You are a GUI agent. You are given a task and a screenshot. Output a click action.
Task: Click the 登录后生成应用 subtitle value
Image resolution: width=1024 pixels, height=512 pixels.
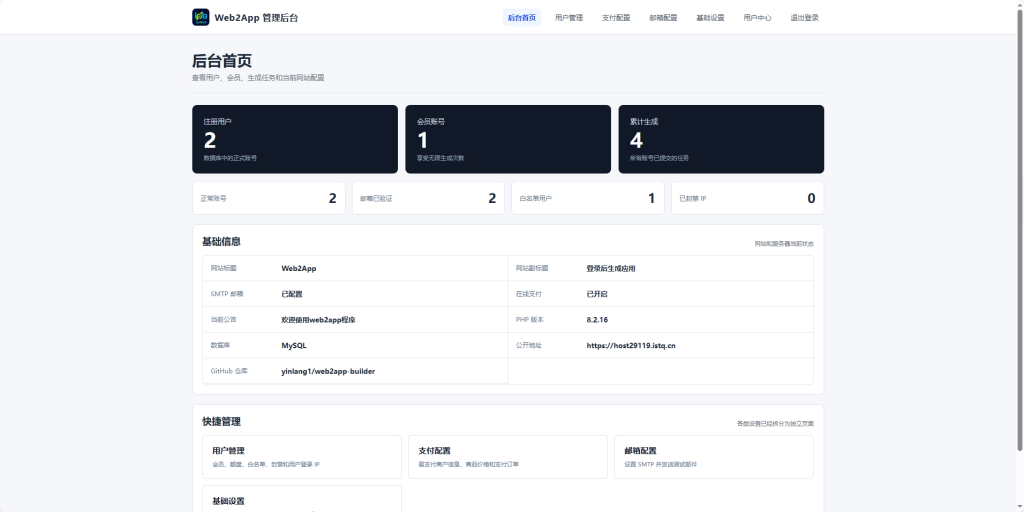[x=611, y=268]
